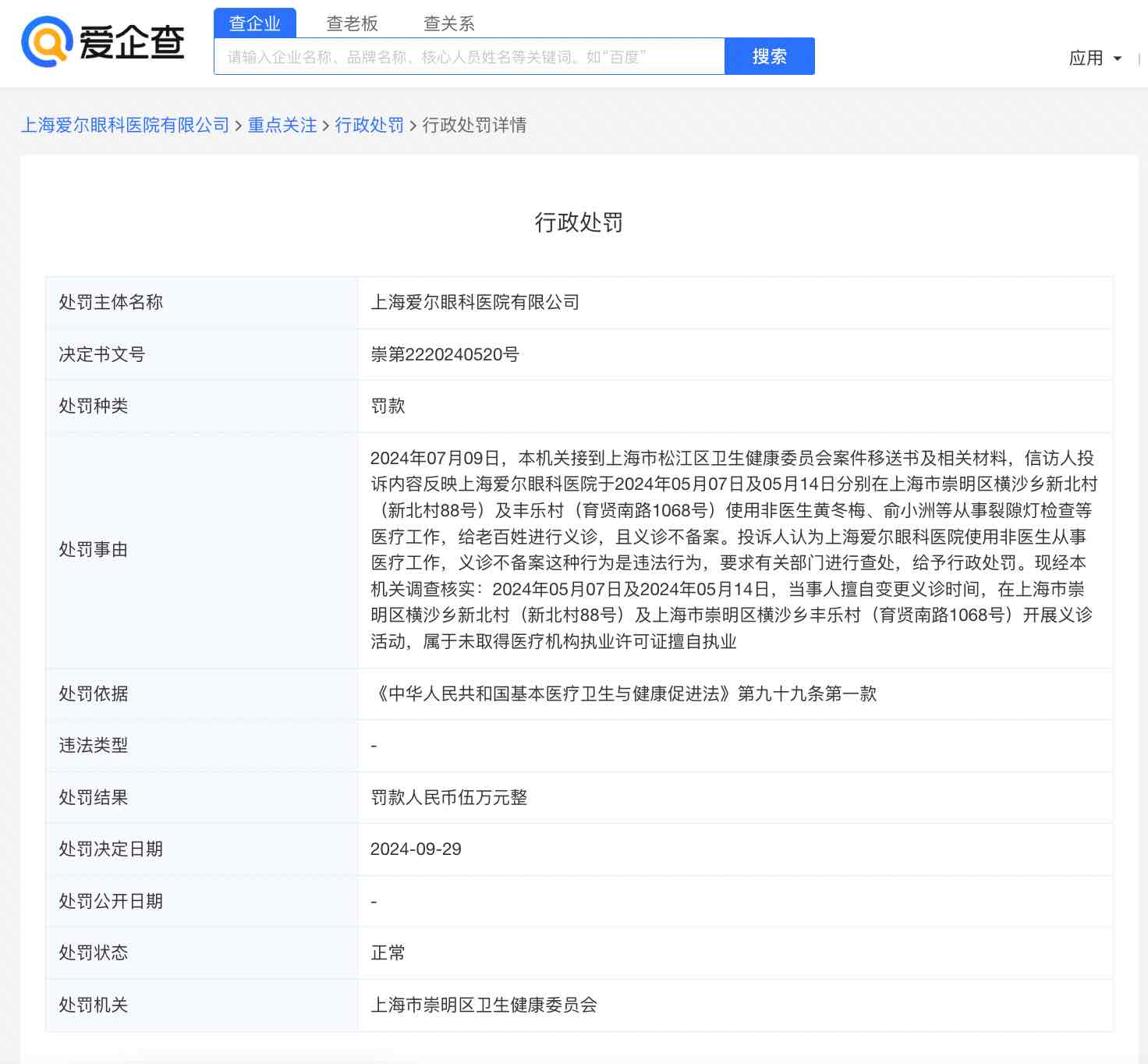The height and width of the screenshot is (1064, 1148).
Task: Focus the company name search input field
Action: [469, 56]
